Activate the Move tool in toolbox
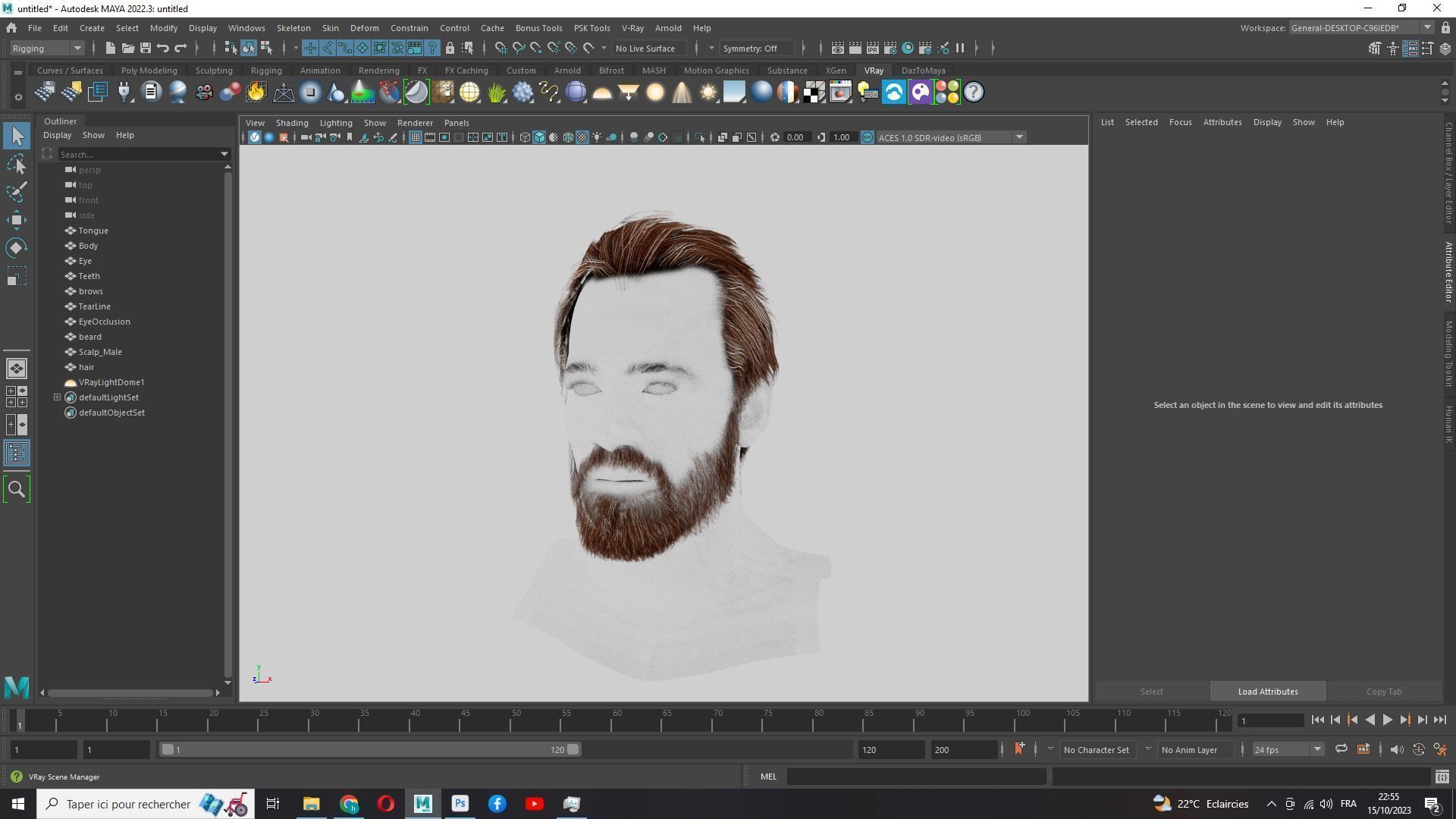1456x819 pixels. click(x=17, y=220)
